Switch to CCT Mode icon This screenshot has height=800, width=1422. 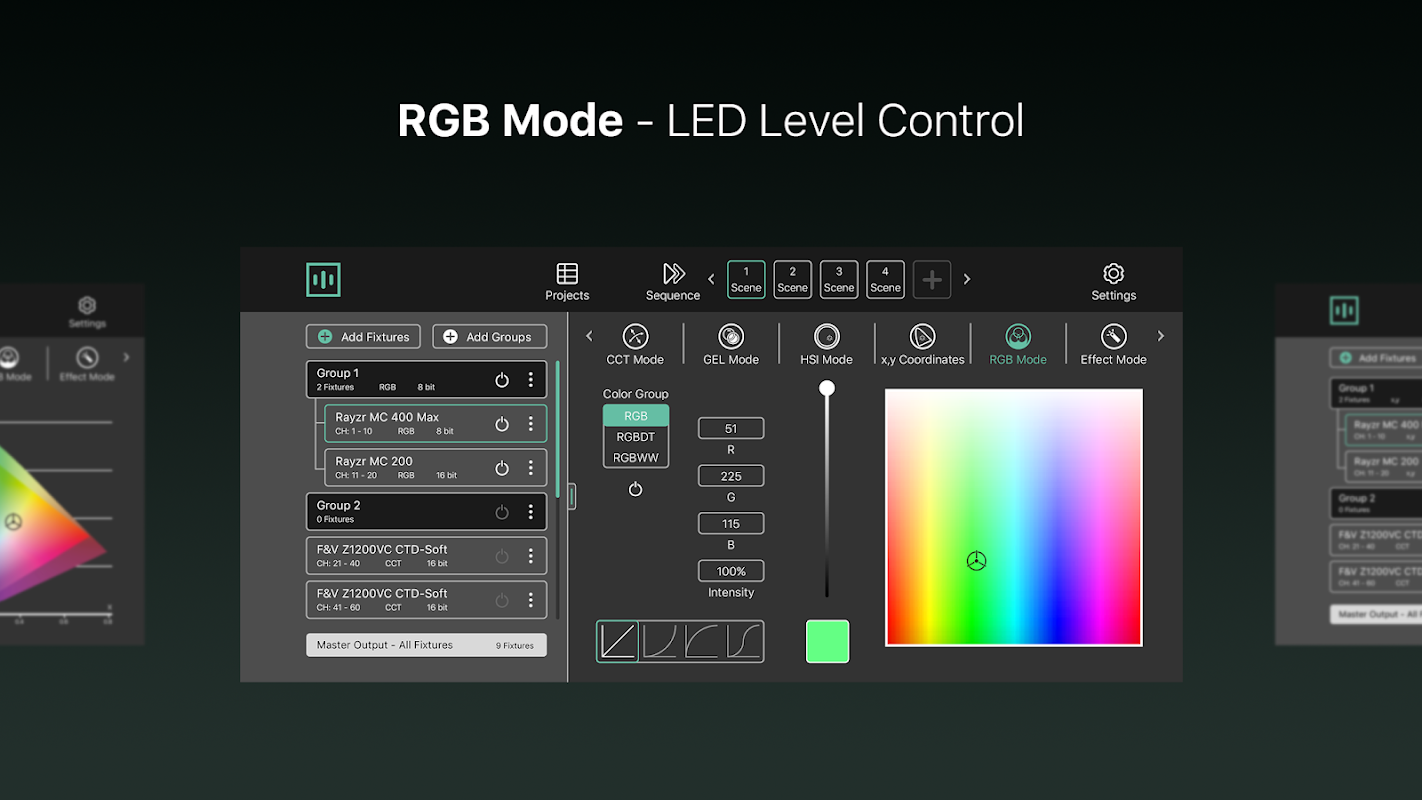pyautogui.click(x=635, y=336)
